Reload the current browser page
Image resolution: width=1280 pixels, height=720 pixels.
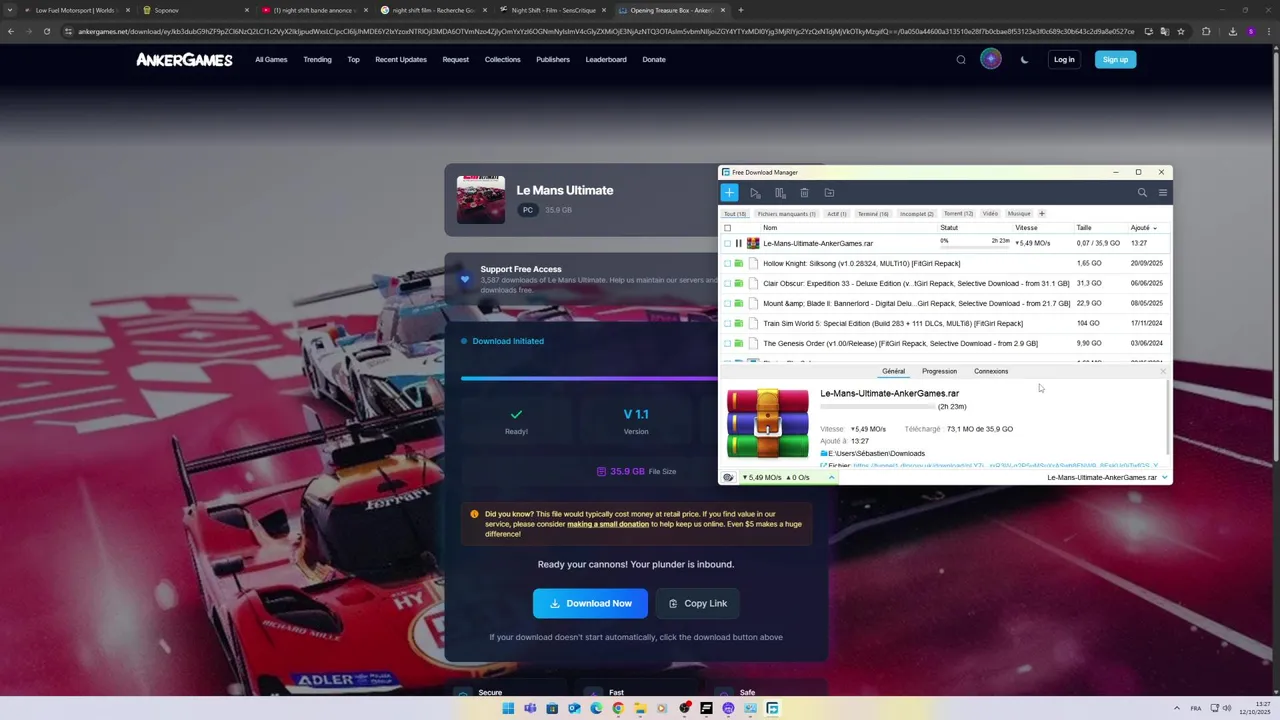coord(46,31)
